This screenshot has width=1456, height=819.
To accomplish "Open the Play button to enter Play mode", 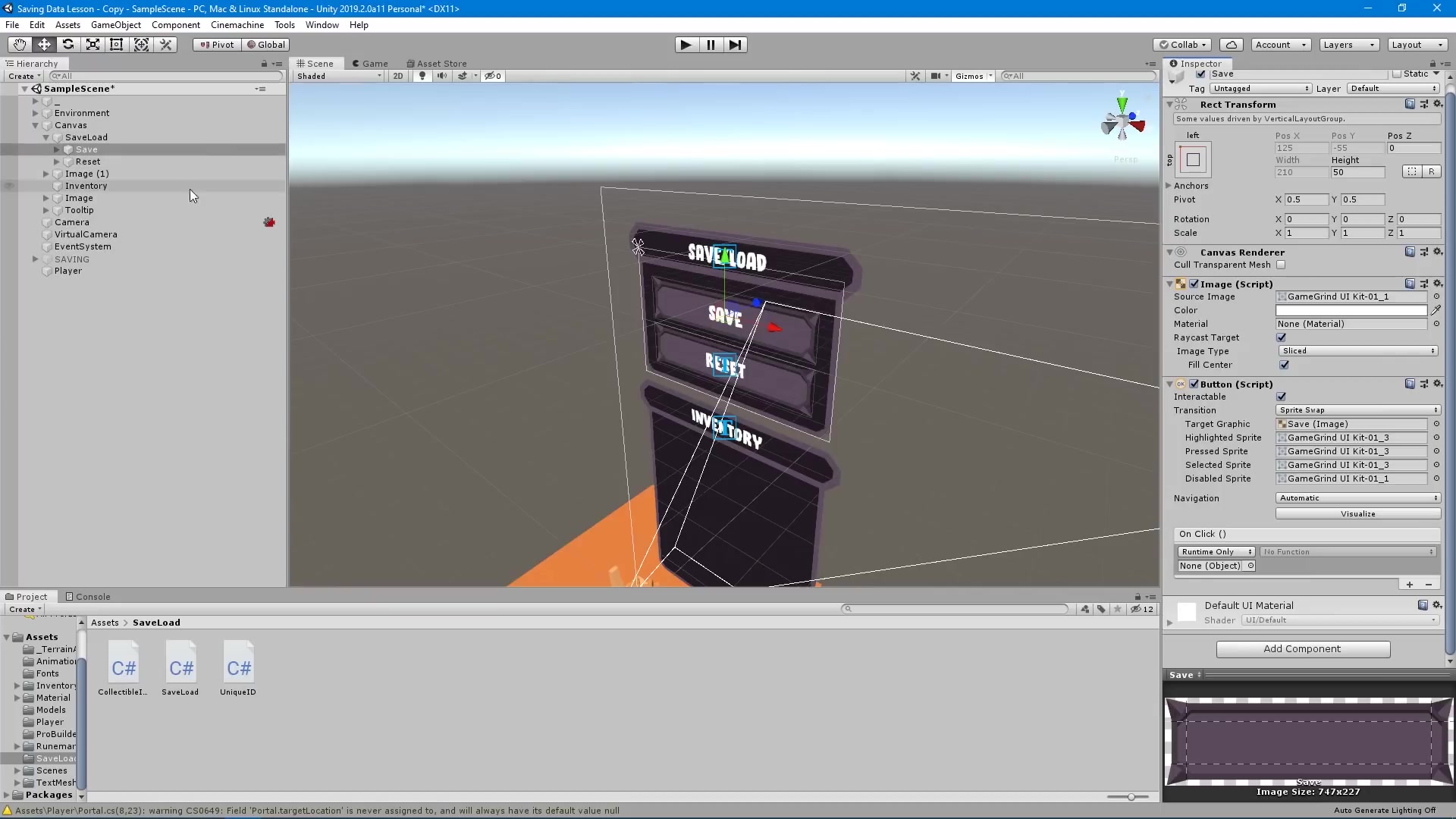I will 685,45.
